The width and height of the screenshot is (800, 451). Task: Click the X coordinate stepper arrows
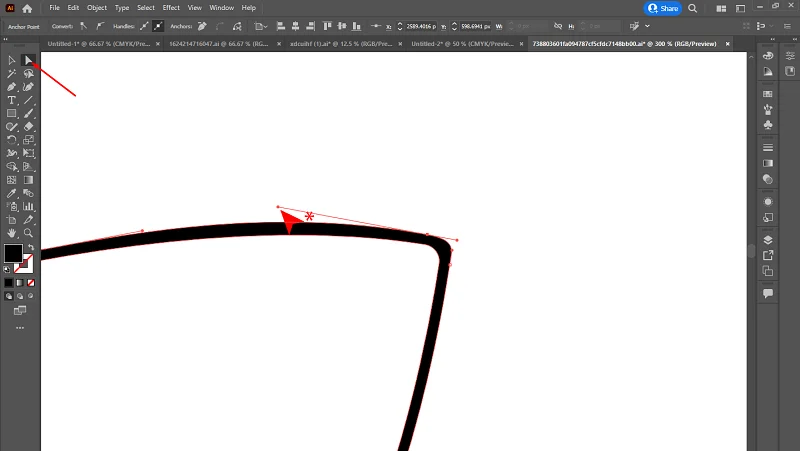pos(399,26)
